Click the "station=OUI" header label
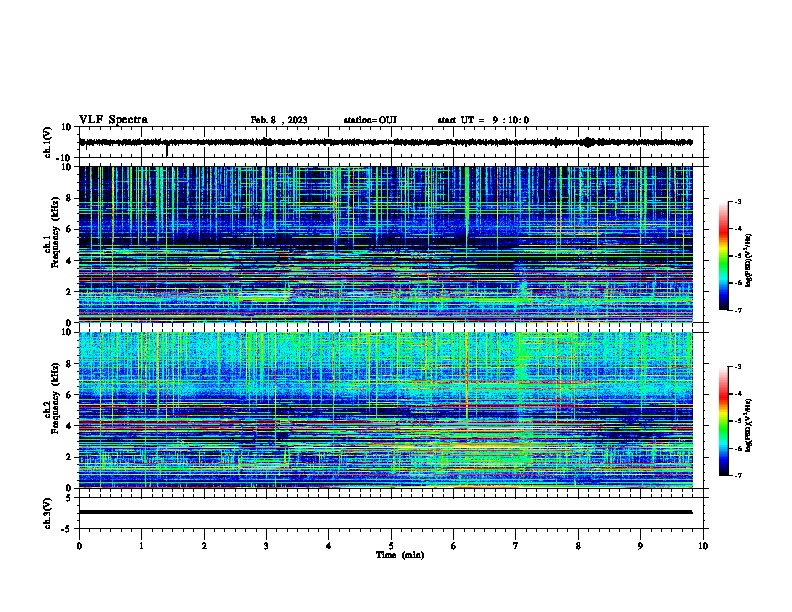 tap(370, 120)
